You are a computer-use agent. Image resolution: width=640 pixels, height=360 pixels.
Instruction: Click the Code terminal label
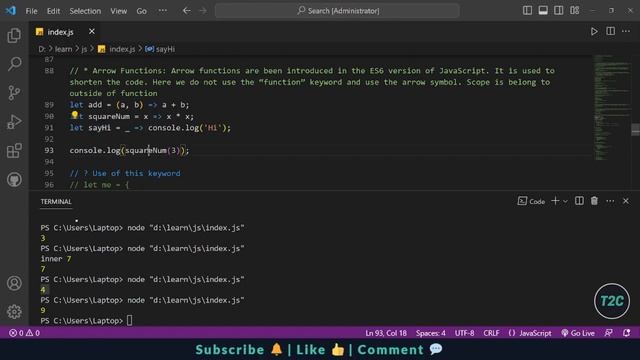[531, 201]
